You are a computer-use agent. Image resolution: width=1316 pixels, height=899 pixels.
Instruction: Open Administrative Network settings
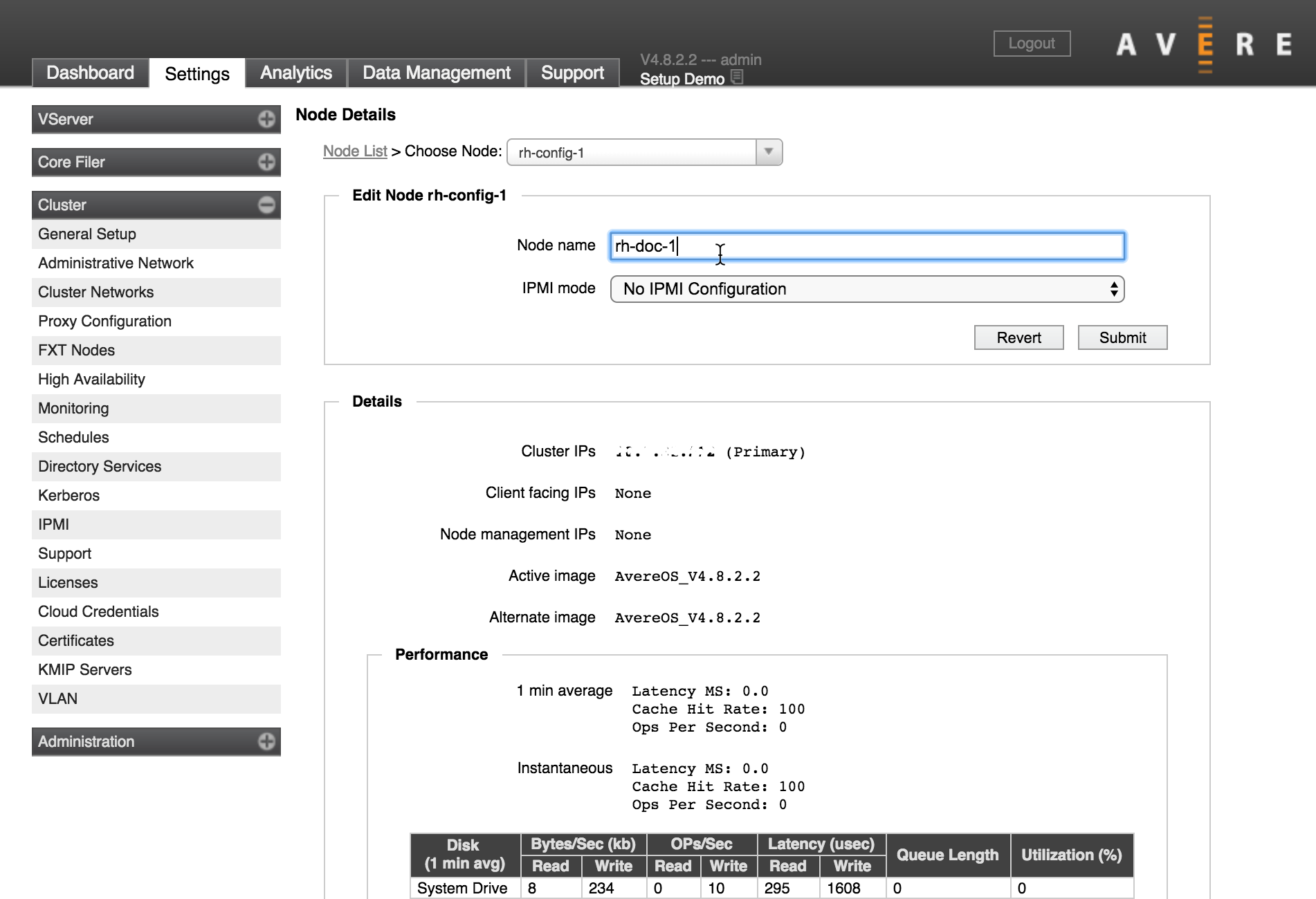pyautogui.click(x=156, y=263)
